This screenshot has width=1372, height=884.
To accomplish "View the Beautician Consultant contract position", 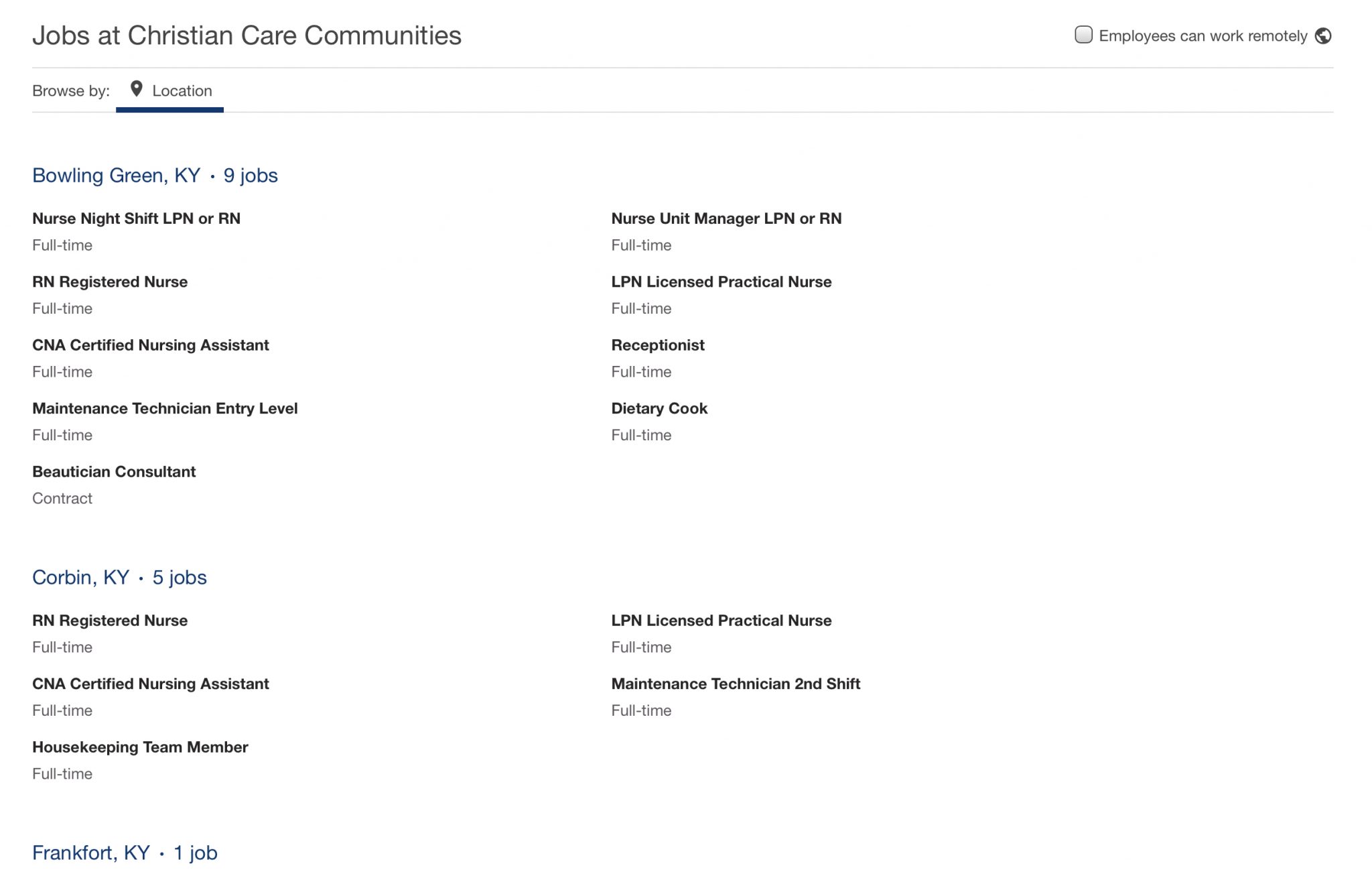I will (x=114, y=471).
